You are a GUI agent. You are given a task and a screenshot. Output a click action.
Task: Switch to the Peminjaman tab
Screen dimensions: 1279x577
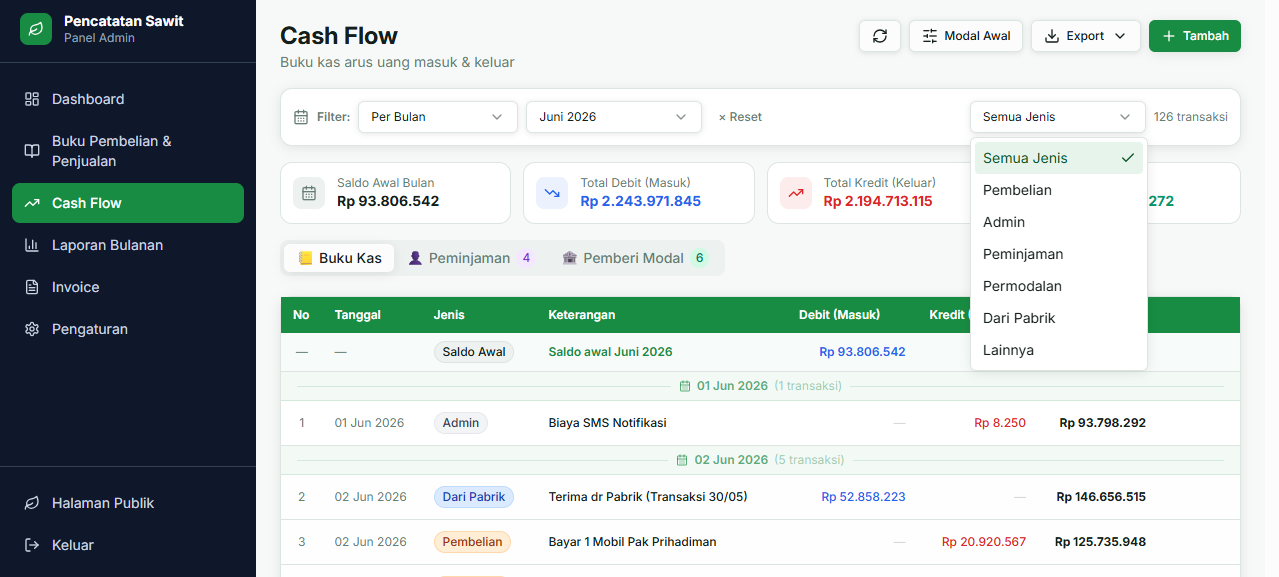tap(471, 258)
